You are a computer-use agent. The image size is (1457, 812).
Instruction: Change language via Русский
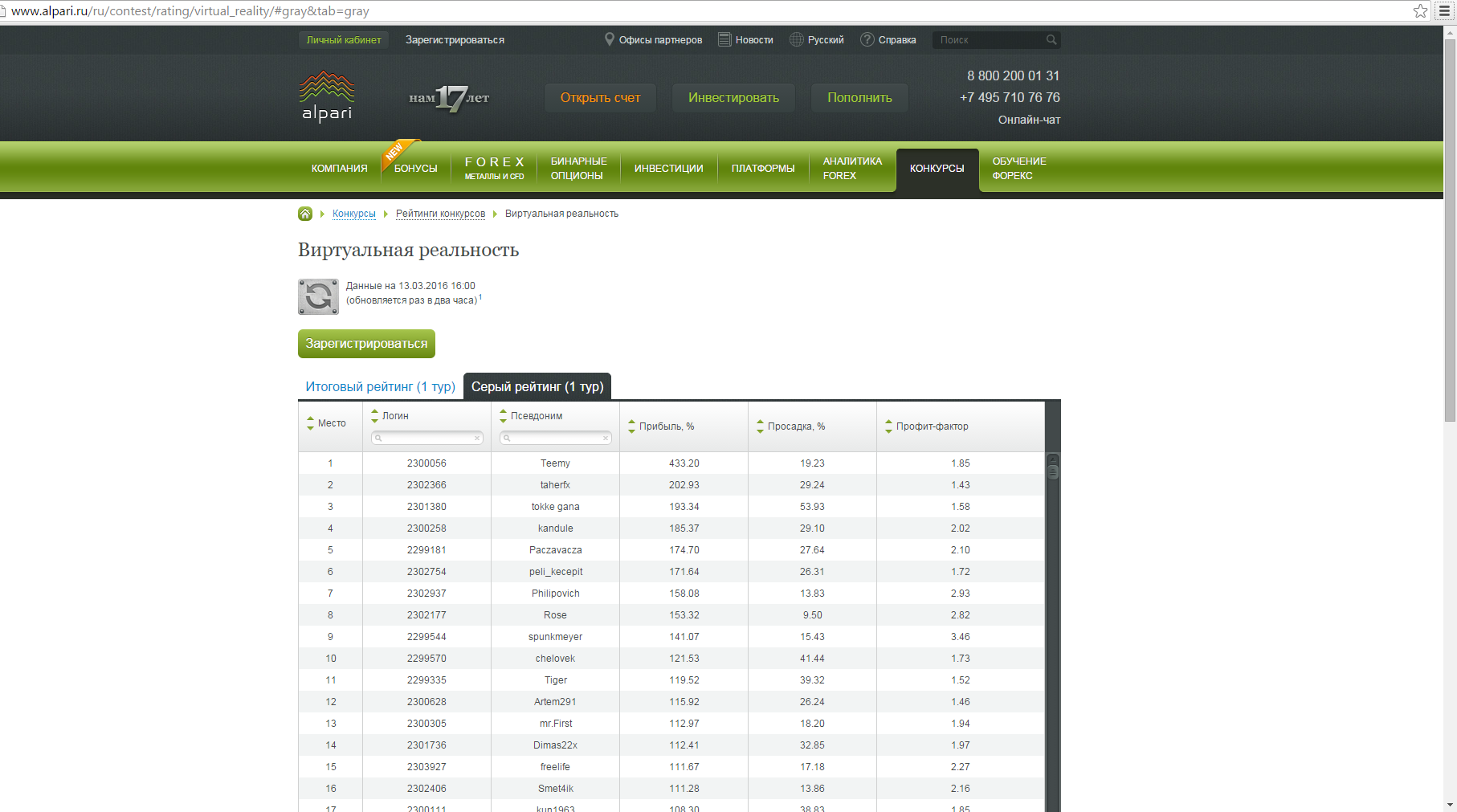[826, 39]
